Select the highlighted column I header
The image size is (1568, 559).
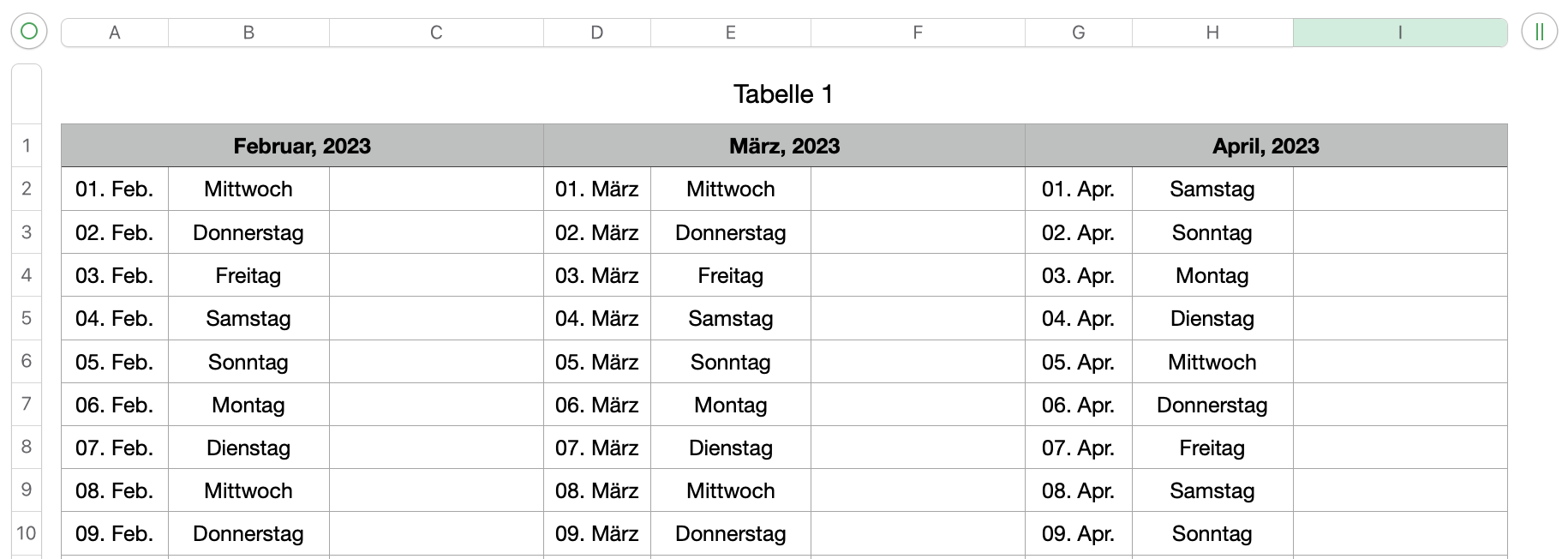click(1399, 33)
